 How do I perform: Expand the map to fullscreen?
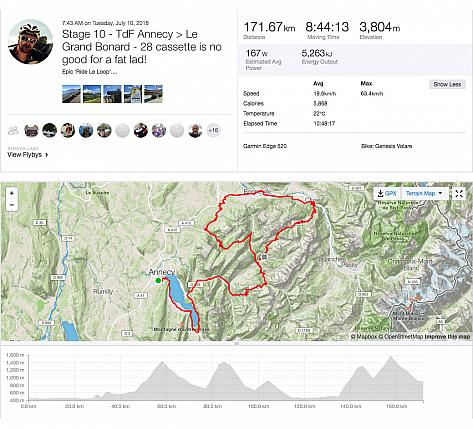[x=459, y=193]
